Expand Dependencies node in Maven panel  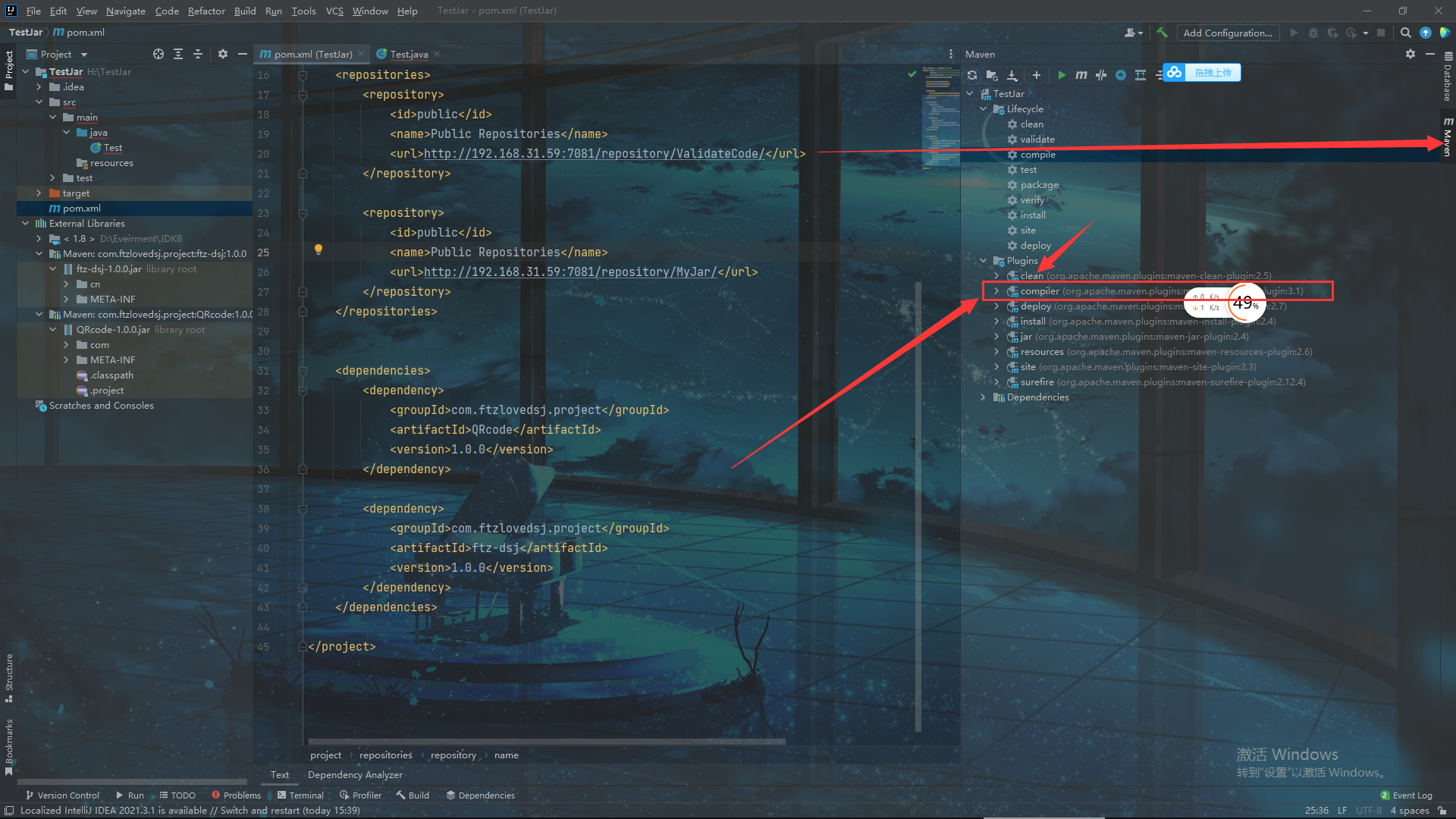point(984,397)
